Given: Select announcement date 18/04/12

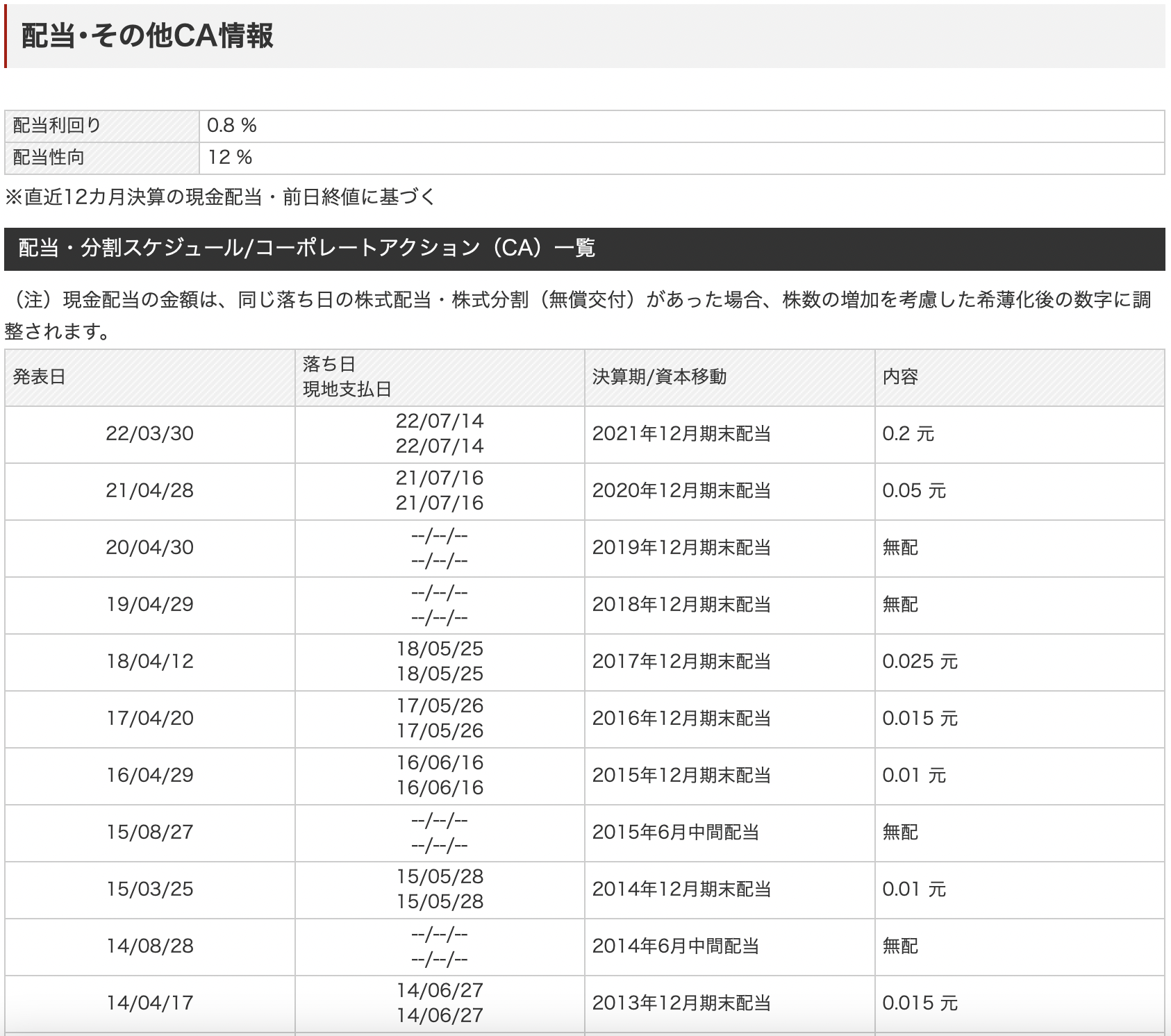Looking at the screenshot, I should click(150, 662).
